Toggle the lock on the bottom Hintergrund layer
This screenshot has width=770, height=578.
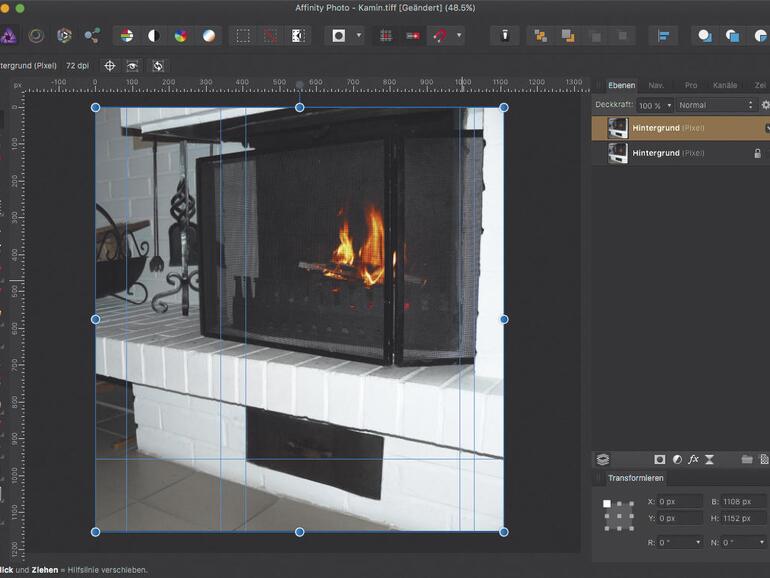point(757,153)
